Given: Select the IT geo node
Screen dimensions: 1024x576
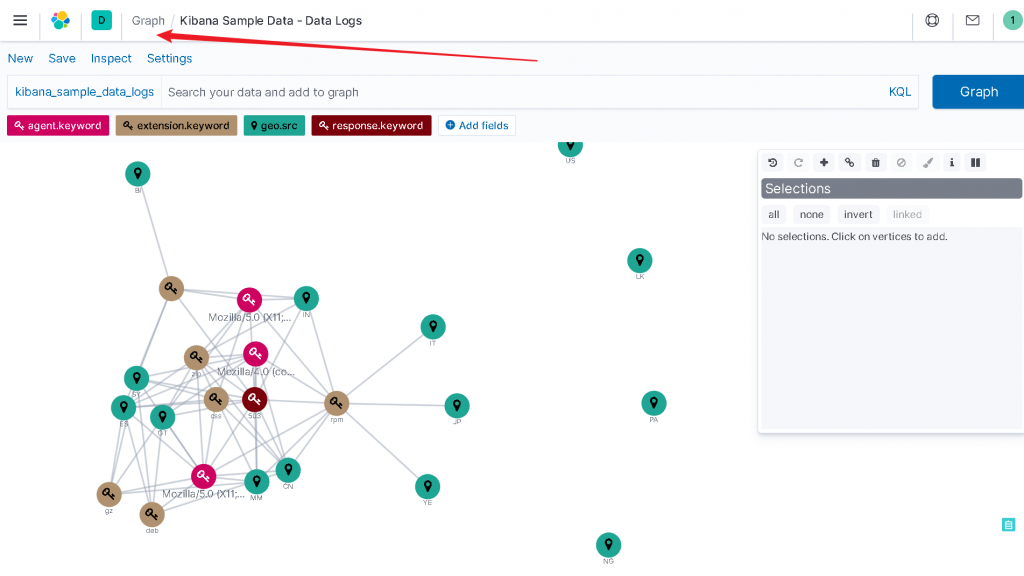Looking at the screenshot, I should (433, 327).
